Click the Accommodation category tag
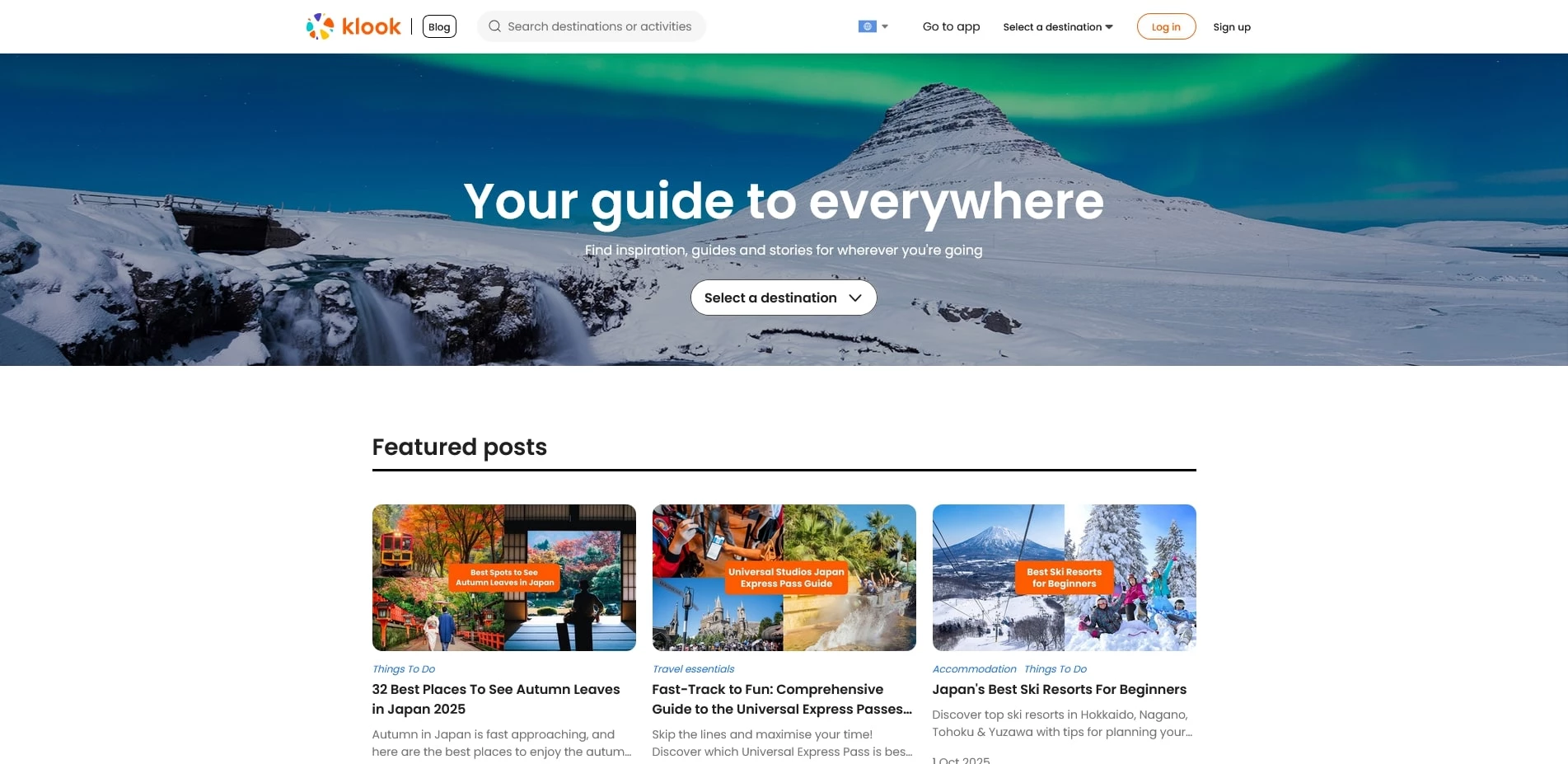Image resolution: width=1568 pixels, height=764 pixels. coord(974,669)
